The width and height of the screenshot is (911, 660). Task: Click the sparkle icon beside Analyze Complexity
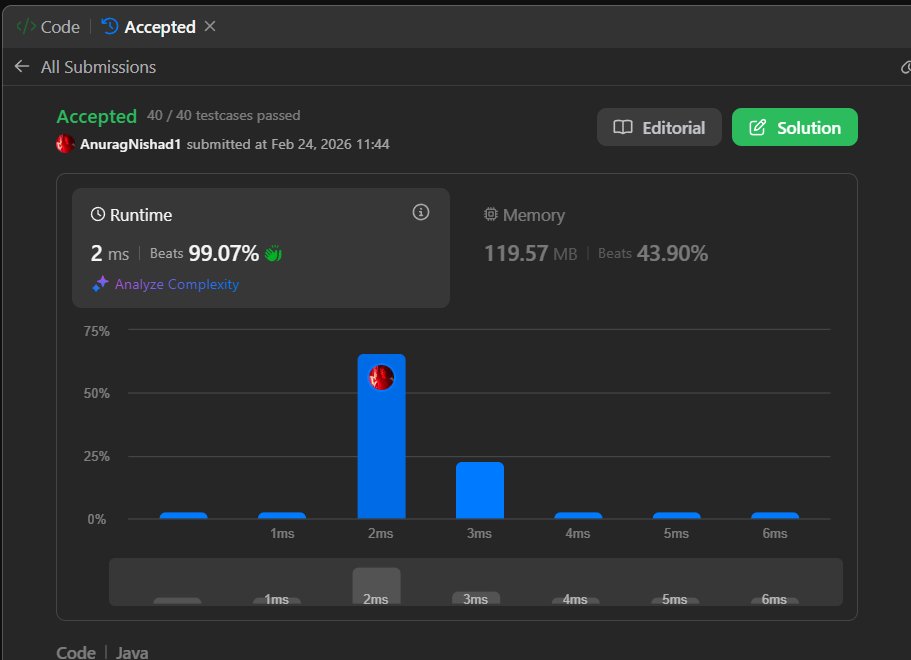[101, 284]
